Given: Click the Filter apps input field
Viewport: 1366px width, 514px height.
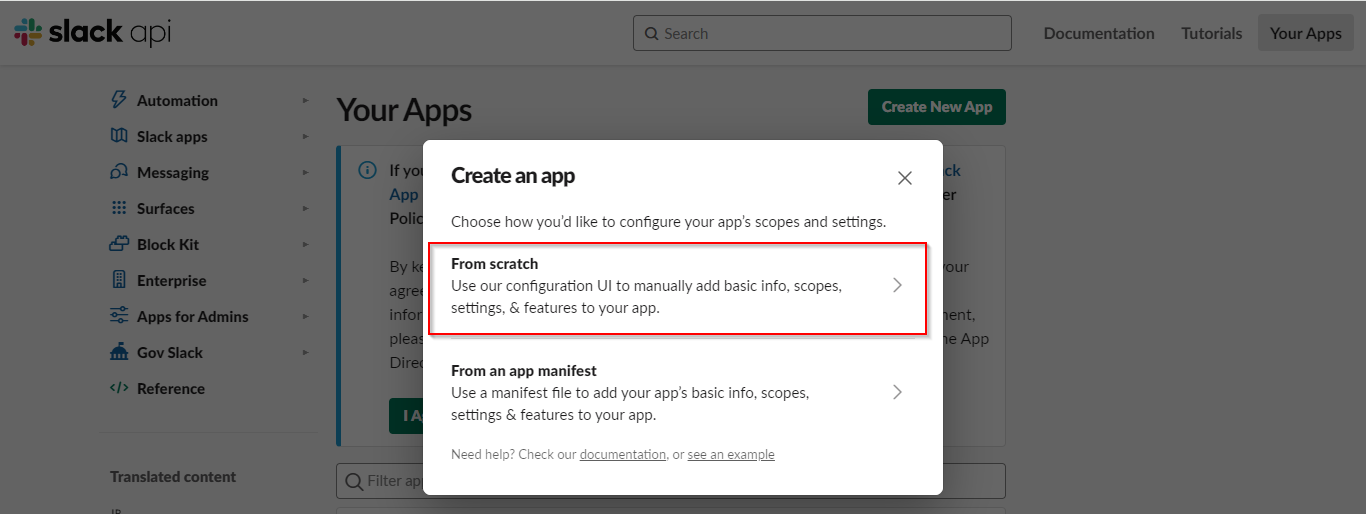Looking at the screenshot, I should tap(670, 481).
